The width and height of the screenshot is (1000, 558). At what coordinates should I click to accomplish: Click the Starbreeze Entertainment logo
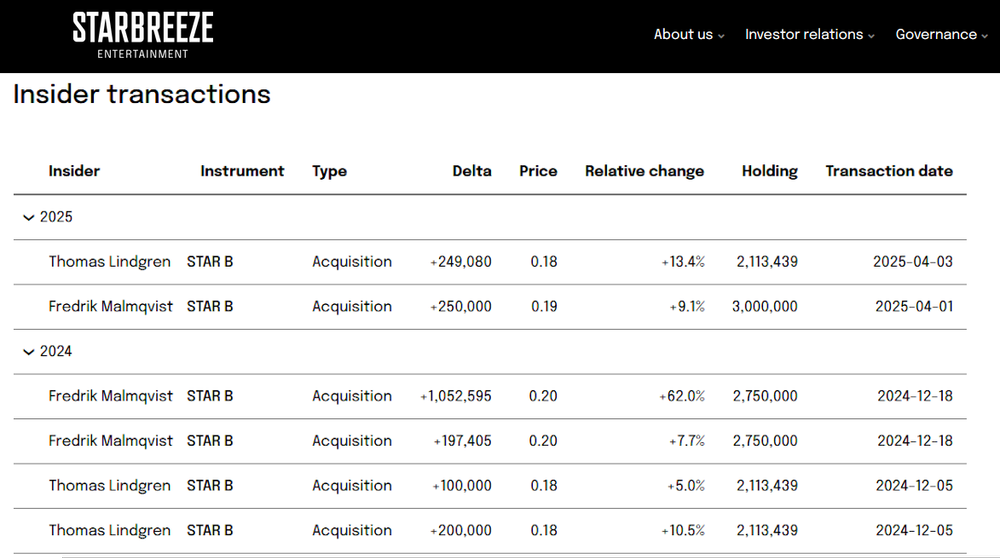coord(143,35)
